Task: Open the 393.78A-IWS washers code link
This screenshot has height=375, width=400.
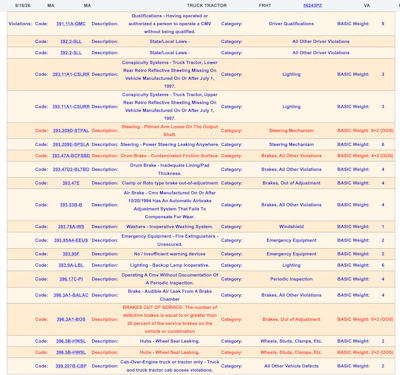Action: click(71, 227)
